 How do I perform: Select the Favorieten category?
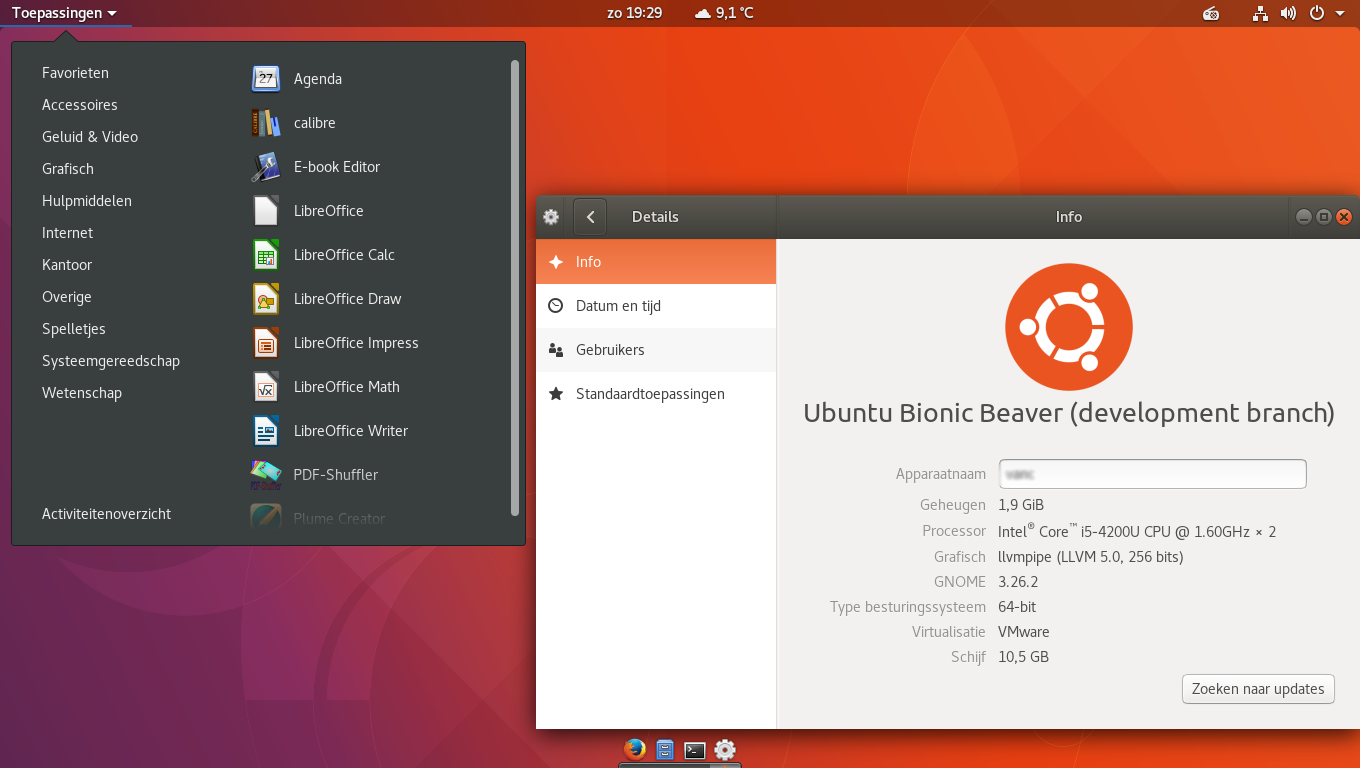pyautogui.click(x=75, y=73)
